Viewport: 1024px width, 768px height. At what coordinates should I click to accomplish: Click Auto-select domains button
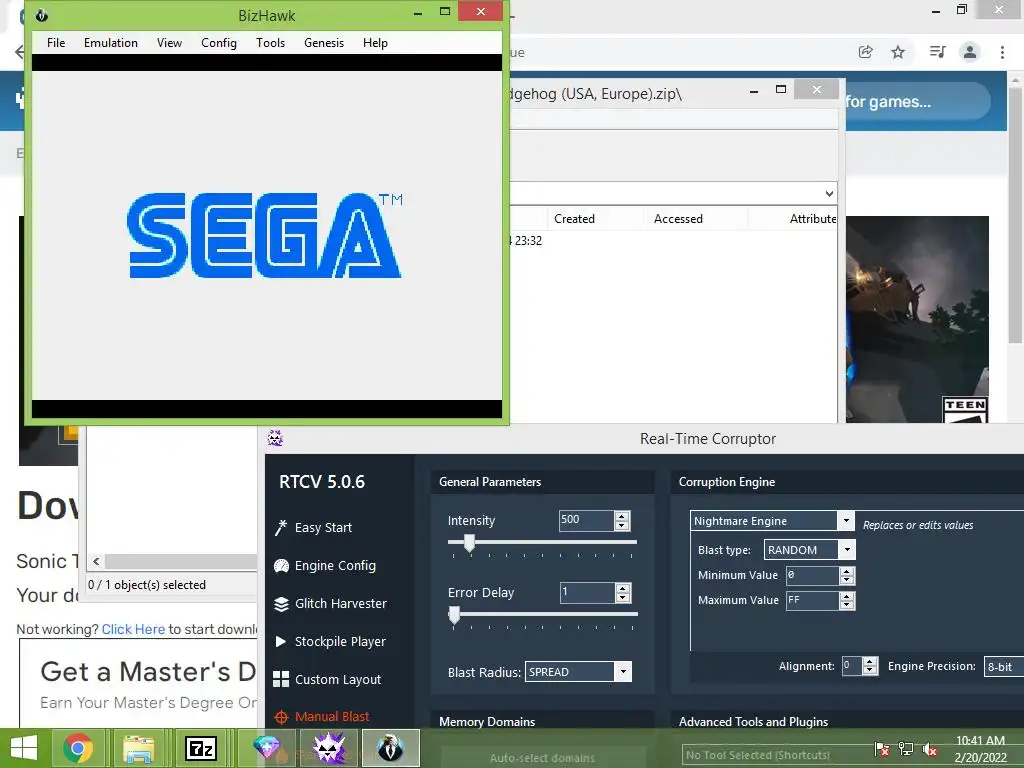click(x=542, y=758)
